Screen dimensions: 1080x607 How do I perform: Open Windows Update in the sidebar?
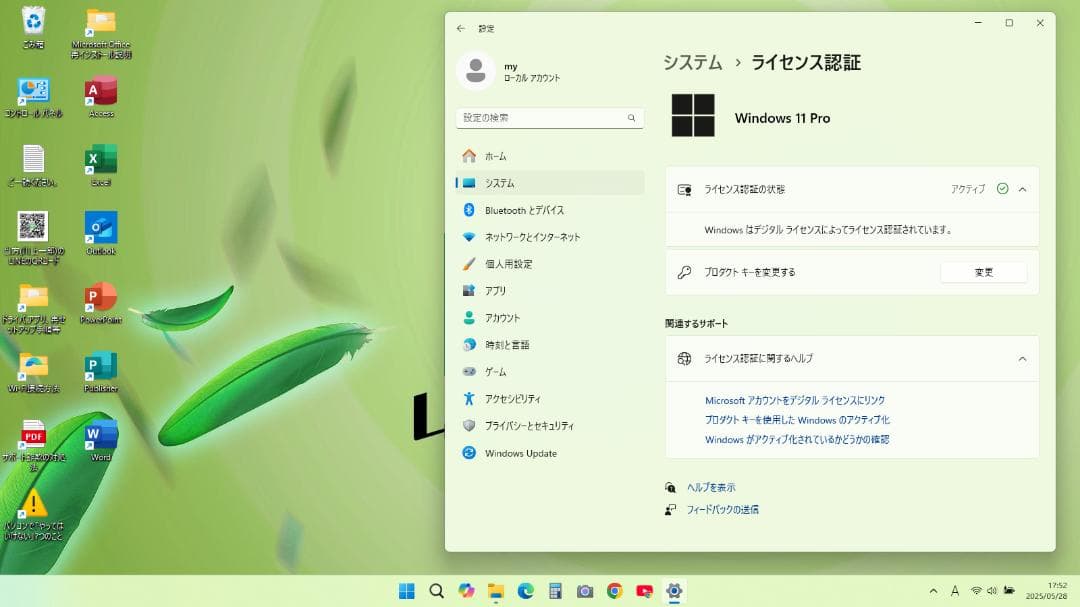(x=550, y=453)
